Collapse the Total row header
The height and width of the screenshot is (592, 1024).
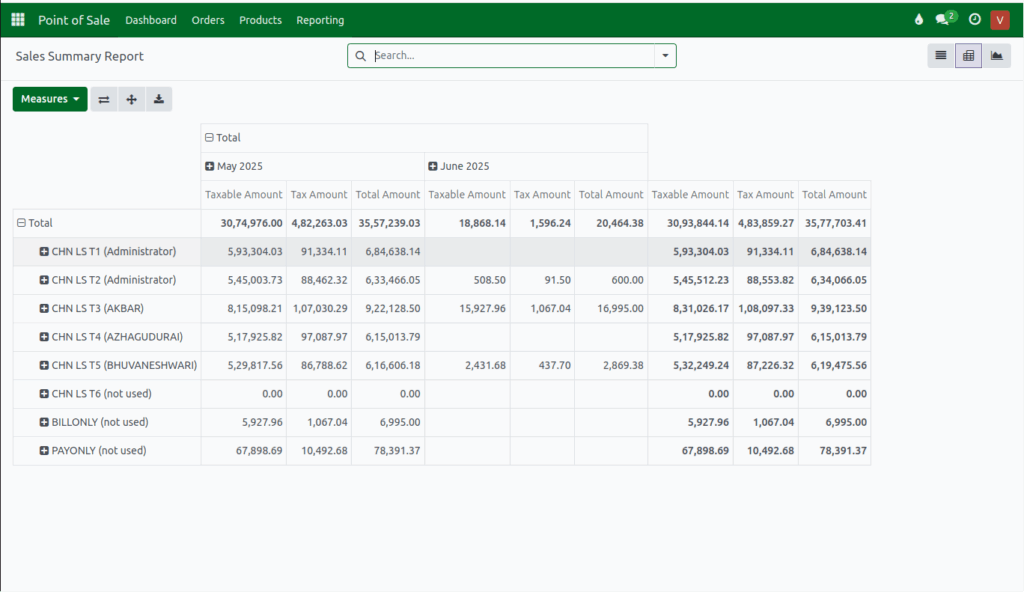pyautogui.click(x=22, y=223)
